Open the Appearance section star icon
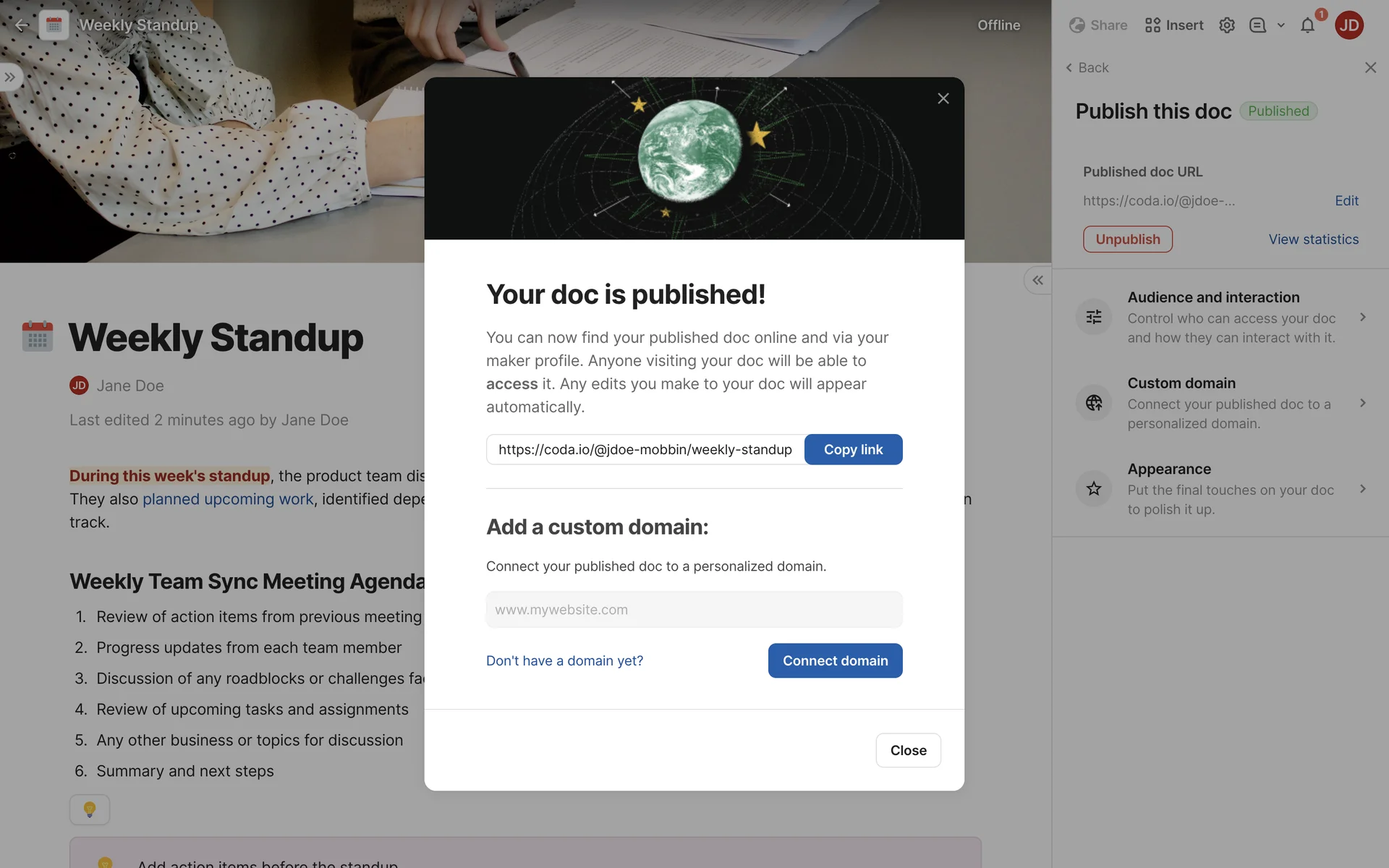The width and height of the screenshot is (1389, 868). pyautogui.click(x=1094, y=489)
